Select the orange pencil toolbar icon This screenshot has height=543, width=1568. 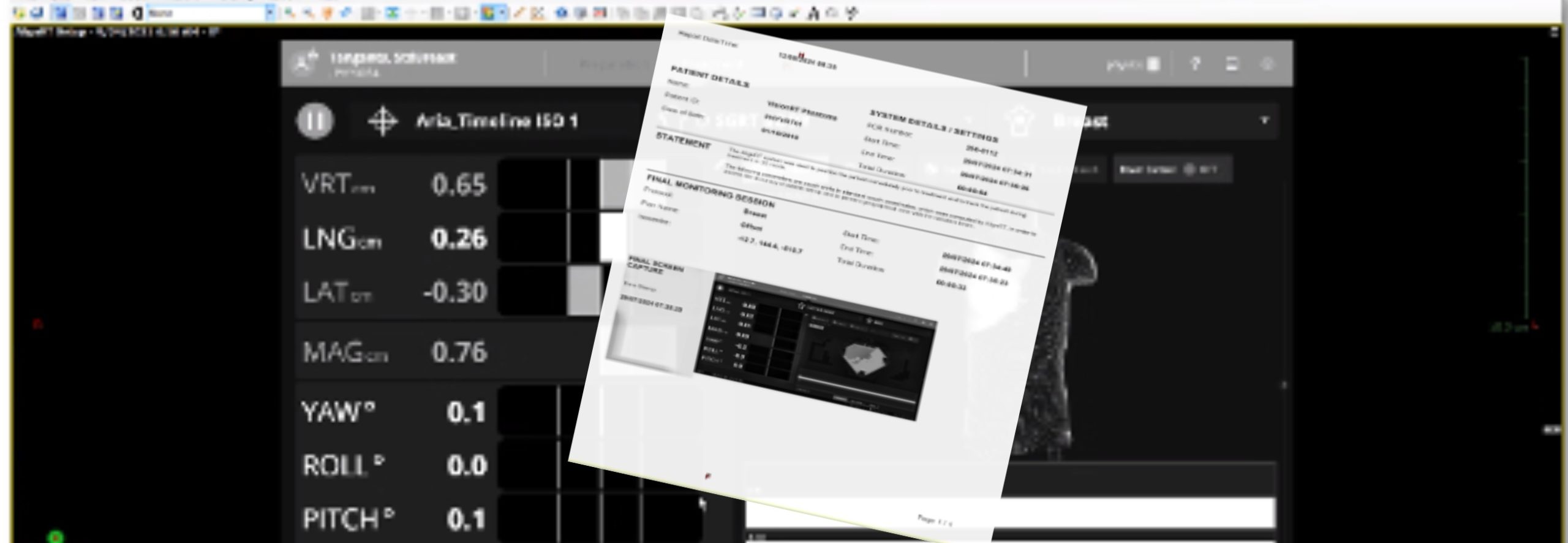click(x=519, y=12)
